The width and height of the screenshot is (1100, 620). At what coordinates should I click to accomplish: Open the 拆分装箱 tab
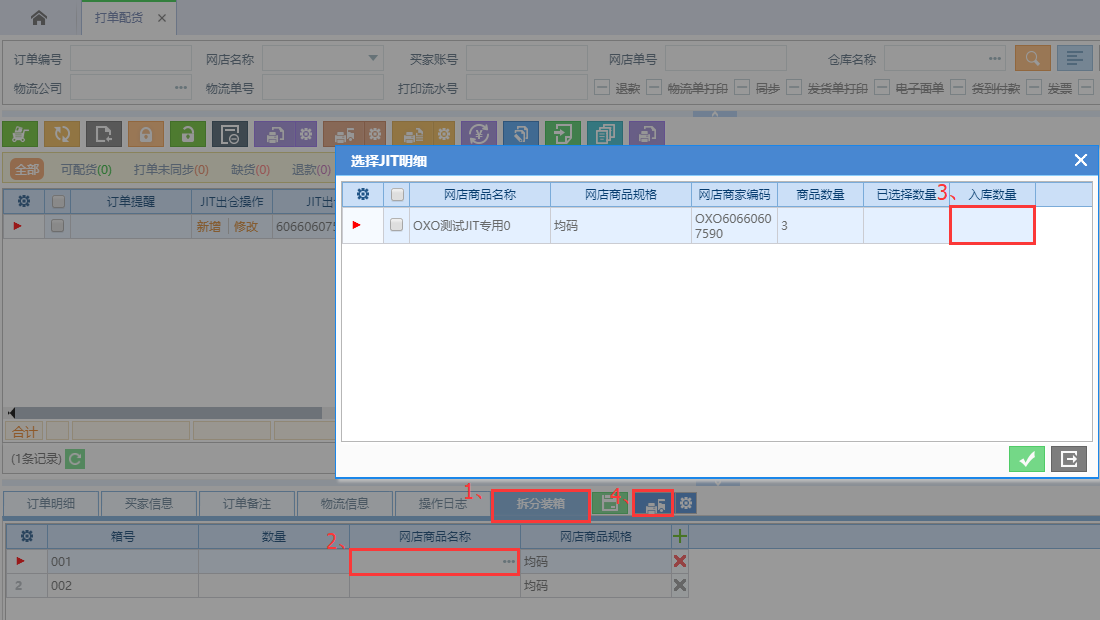click(540, 504)
